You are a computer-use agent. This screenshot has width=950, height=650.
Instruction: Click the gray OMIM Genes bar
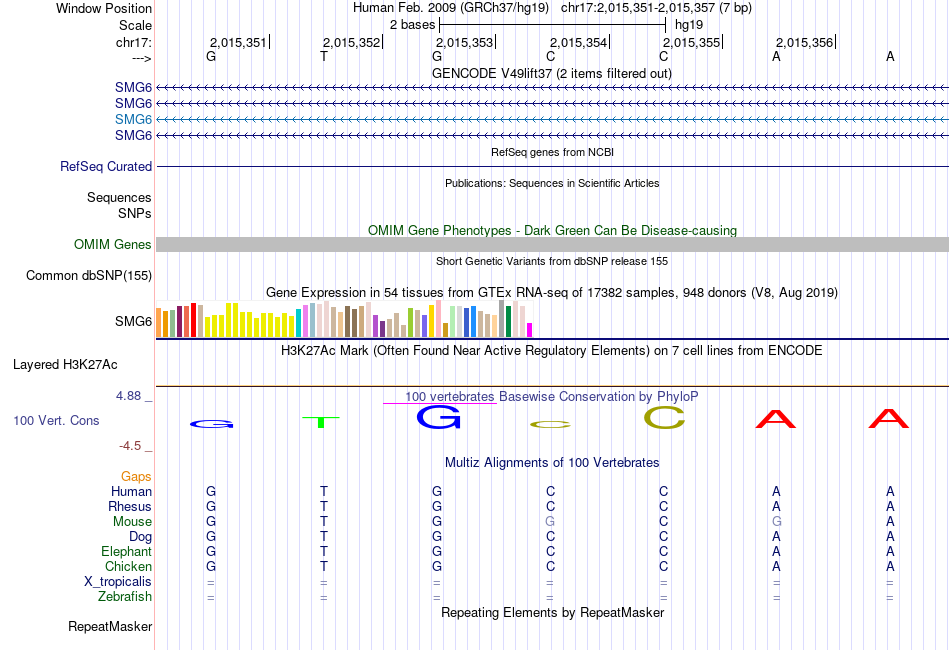point(552,244)
